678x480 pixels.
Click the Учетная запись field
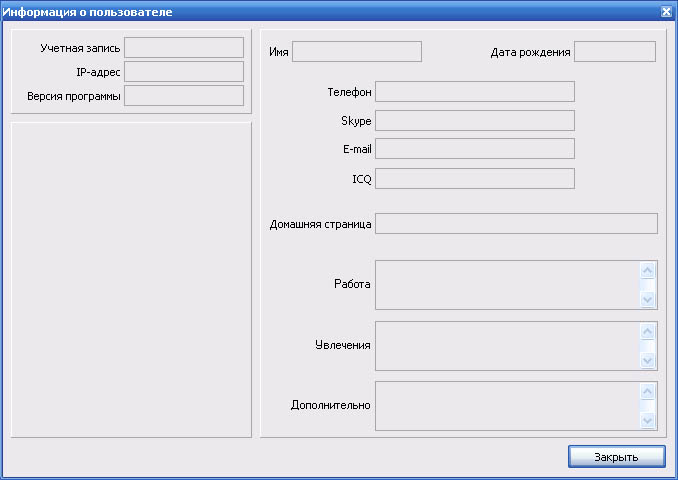tap(183, 48)
